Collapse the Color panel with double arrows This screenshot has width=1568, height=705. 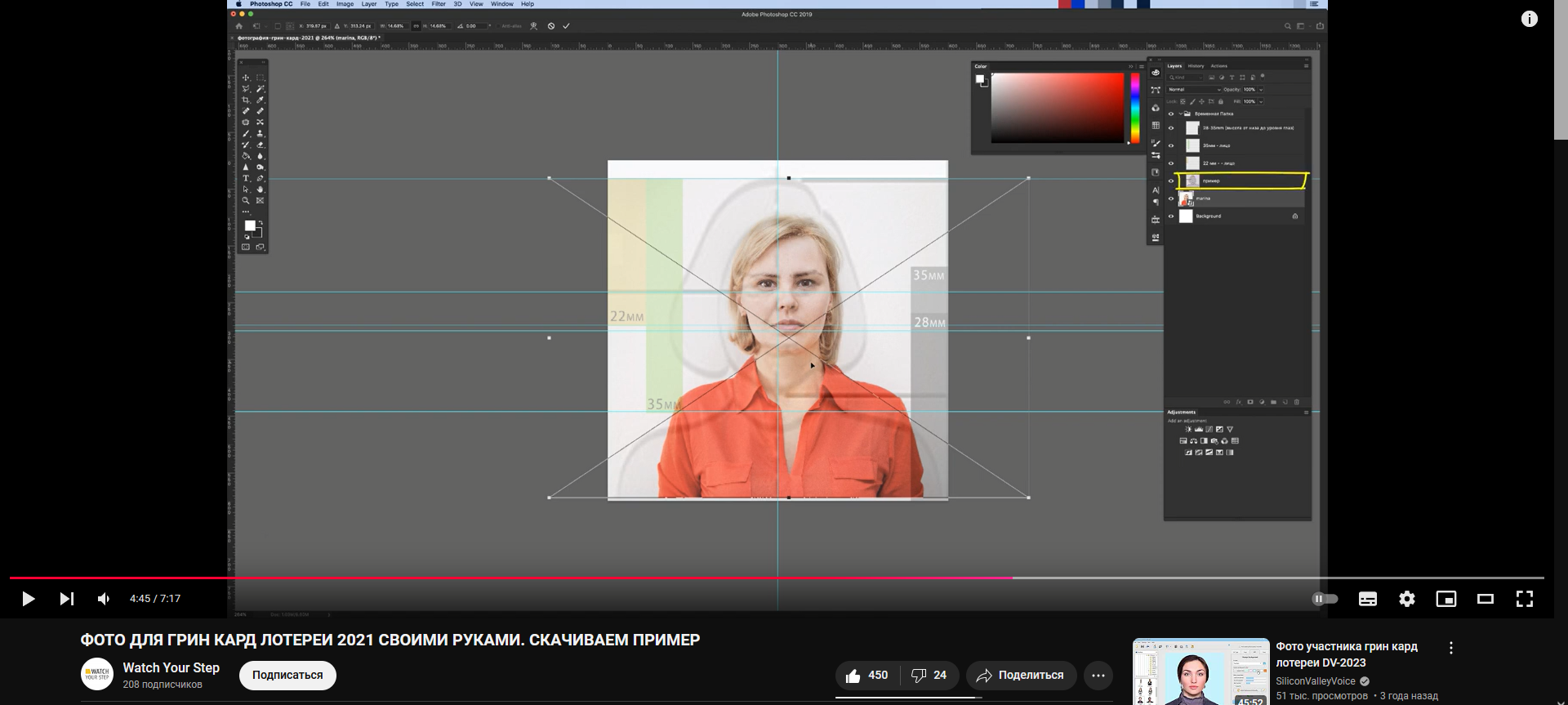(x=1131, y=66)
